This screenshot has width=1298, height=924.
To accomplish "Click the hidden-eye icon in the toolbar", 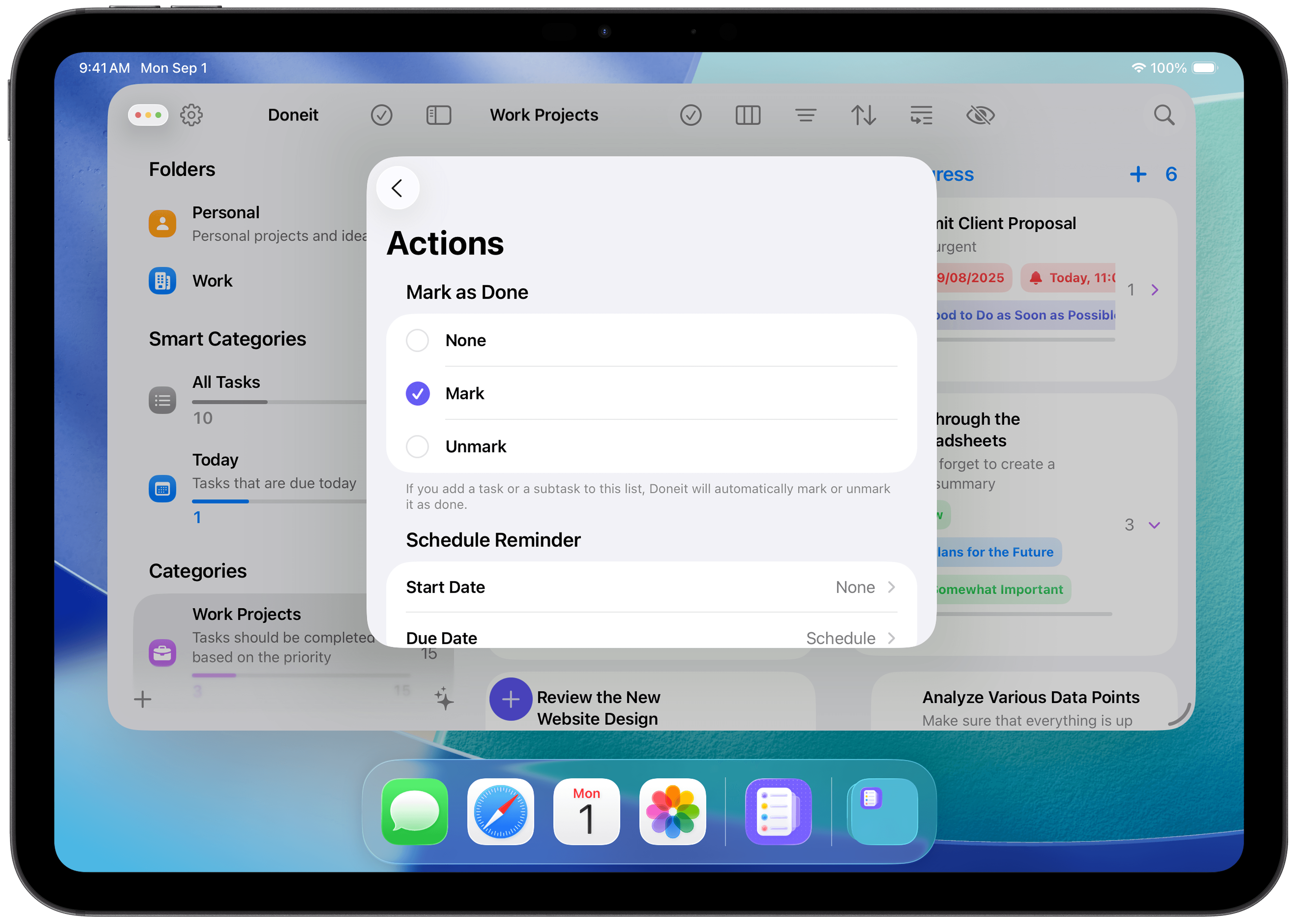I will [979, 114].
